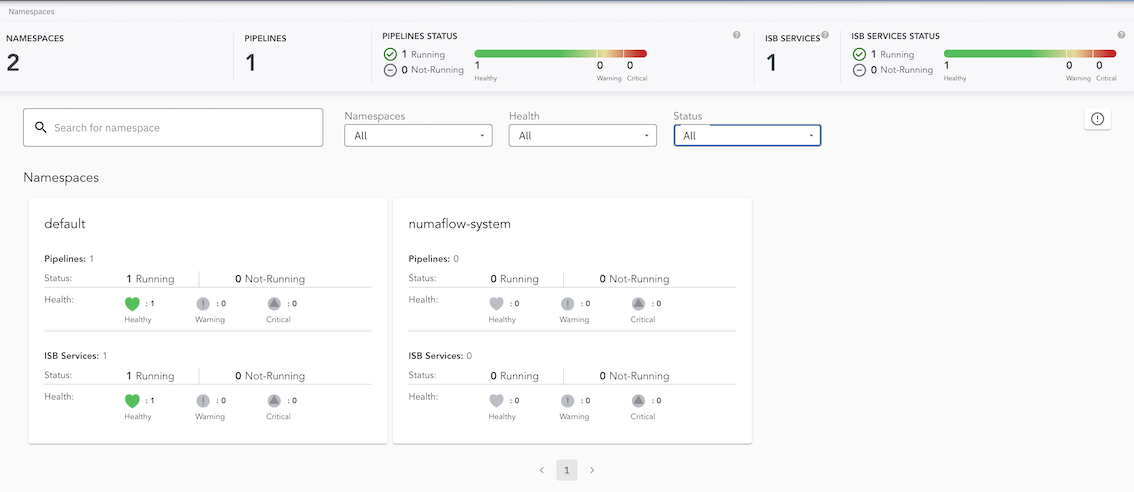1134x492 pixels.
Task: Click ISB Services Status help icon
Action: (1121, 35)
